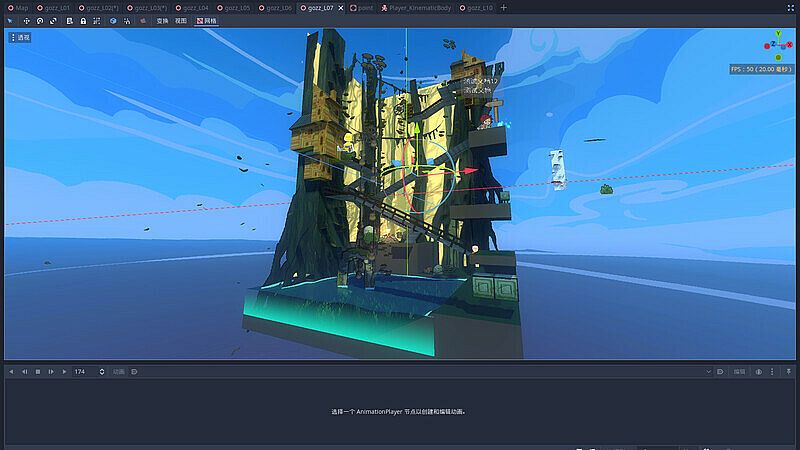Select the Select Mode arrow tool
The width and height of the screenshot is (800, 450).
pos(11,20)
